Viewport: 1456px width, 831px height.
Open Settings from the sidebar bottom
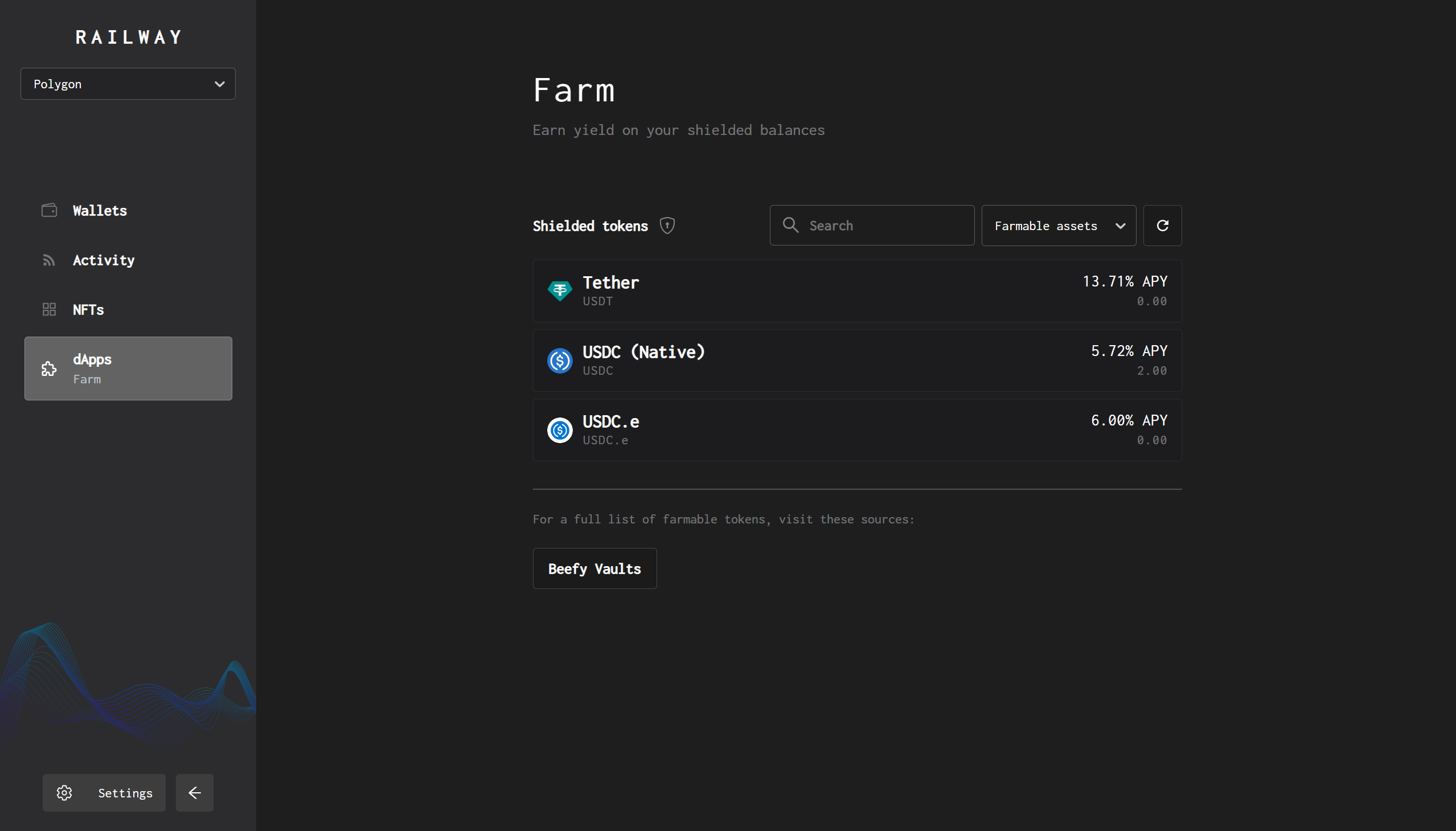(104, 792)
